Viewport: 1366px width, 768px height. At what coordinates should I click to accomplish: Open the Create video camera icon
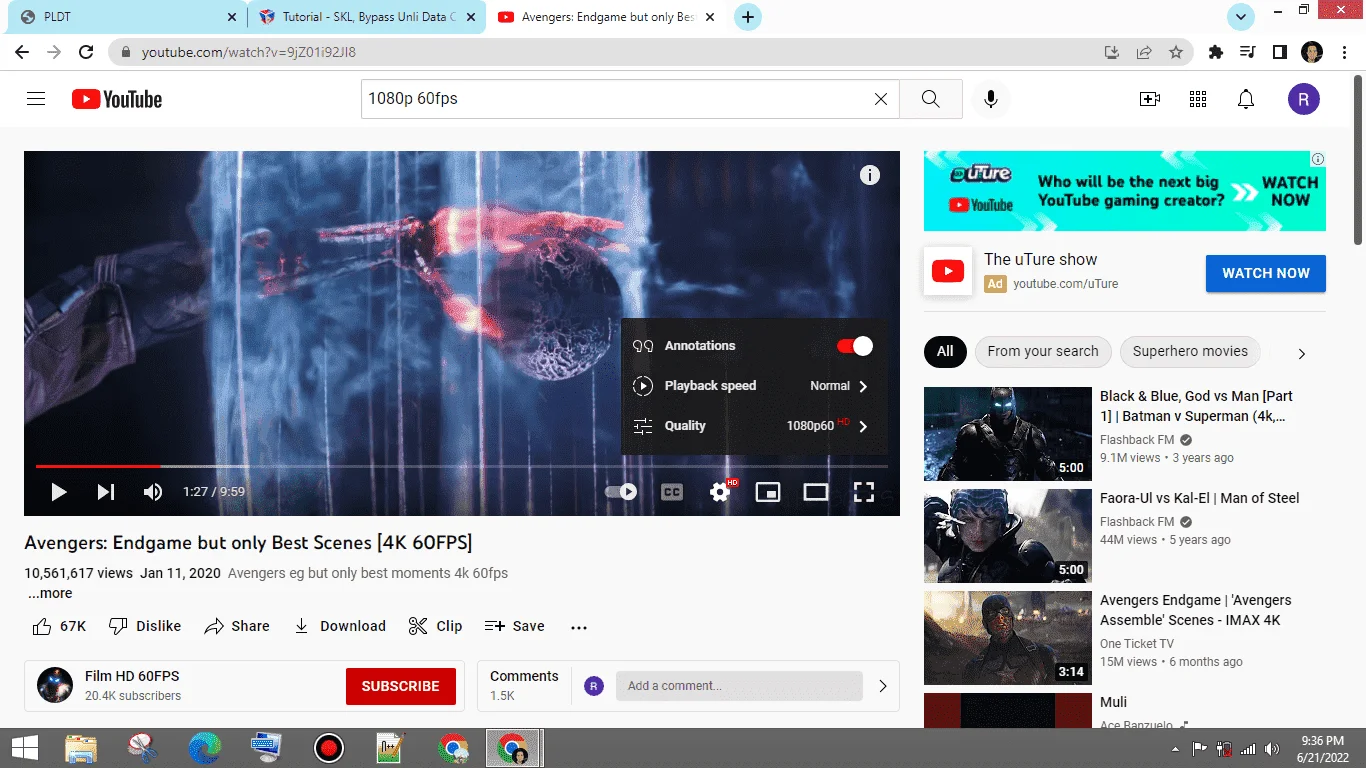[x=1150, y=99]
